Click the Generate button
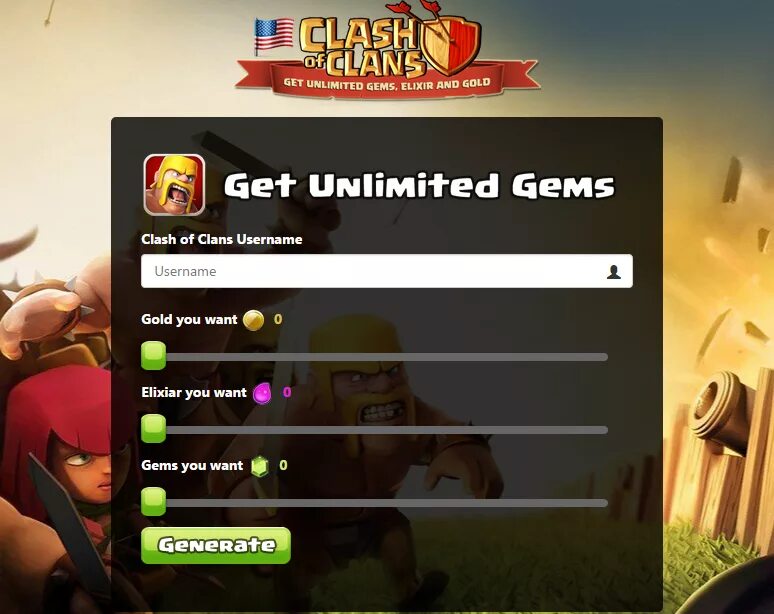The width and height of the screenshot is (774, 614). (216, 545)
